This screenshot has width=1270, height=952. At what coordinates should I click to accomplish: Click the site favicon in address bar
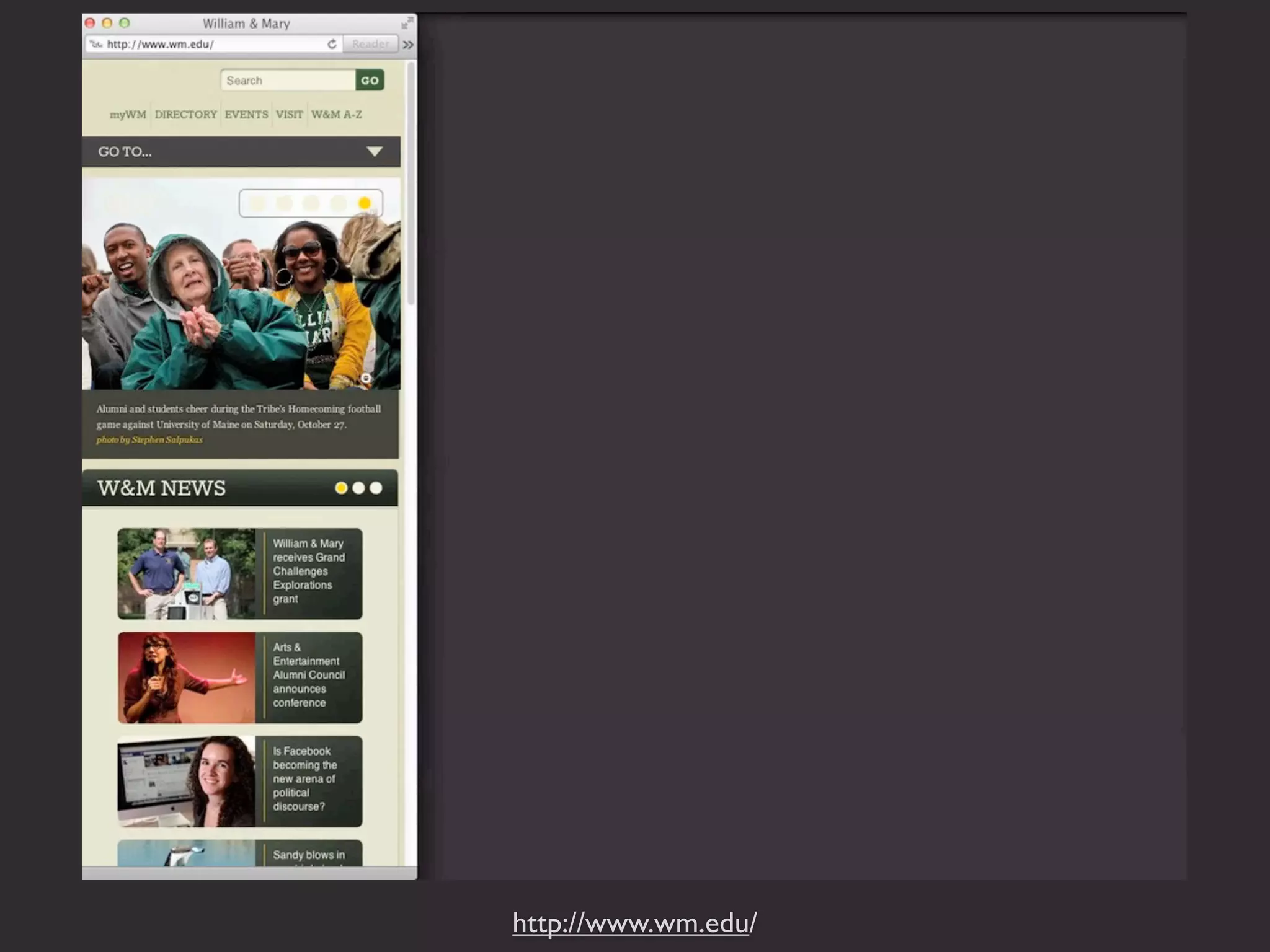(x=96, y=44)
